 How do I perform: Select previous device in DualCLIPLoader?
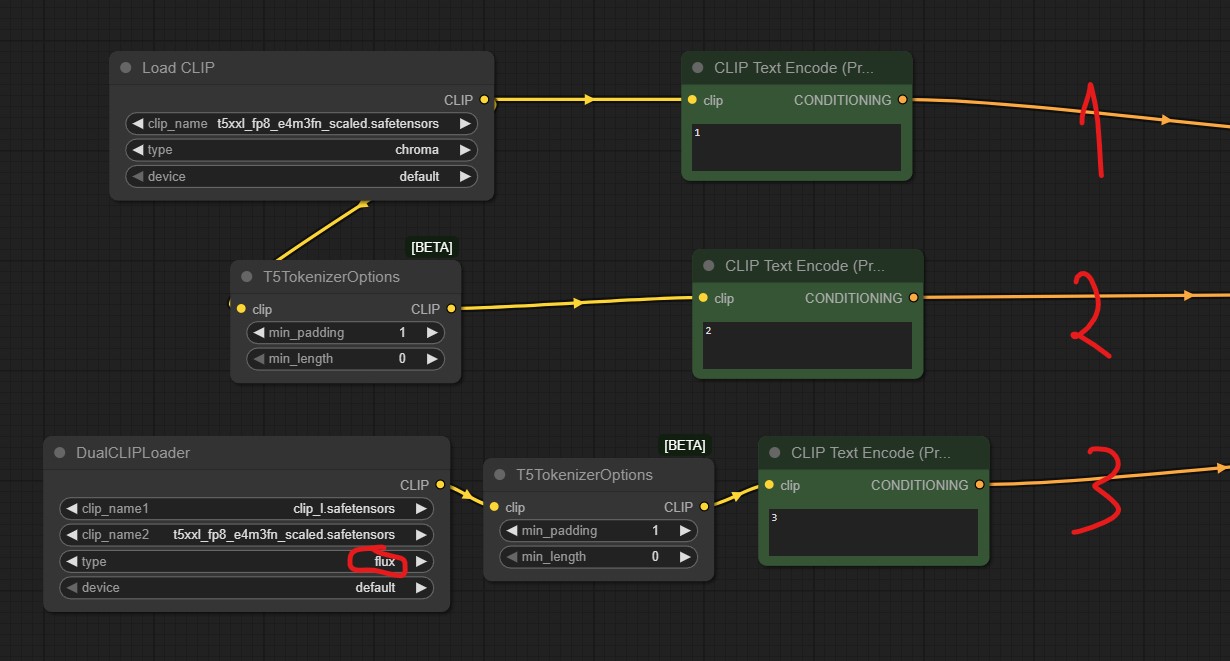(72, 587)
